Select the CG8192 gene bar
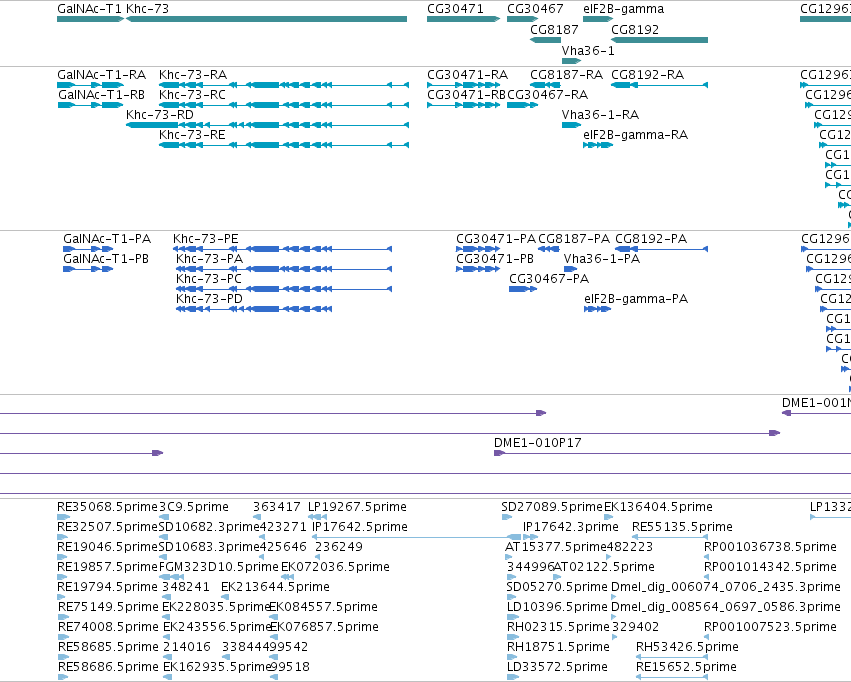 click(659, 40)
